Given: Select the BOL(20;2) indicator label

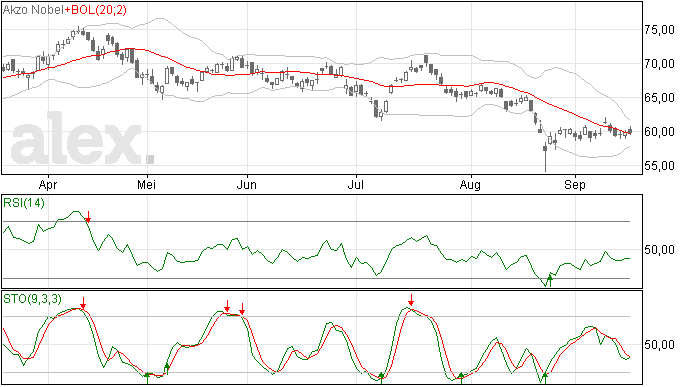Looking at the screenshot, I should [x=99, y=9].
